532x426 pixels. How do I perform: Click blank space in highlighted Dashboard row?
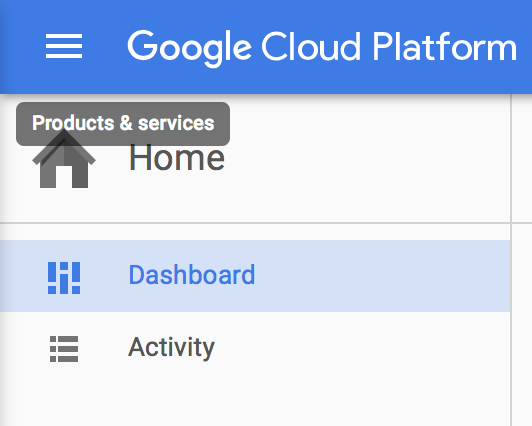[380, 276]
